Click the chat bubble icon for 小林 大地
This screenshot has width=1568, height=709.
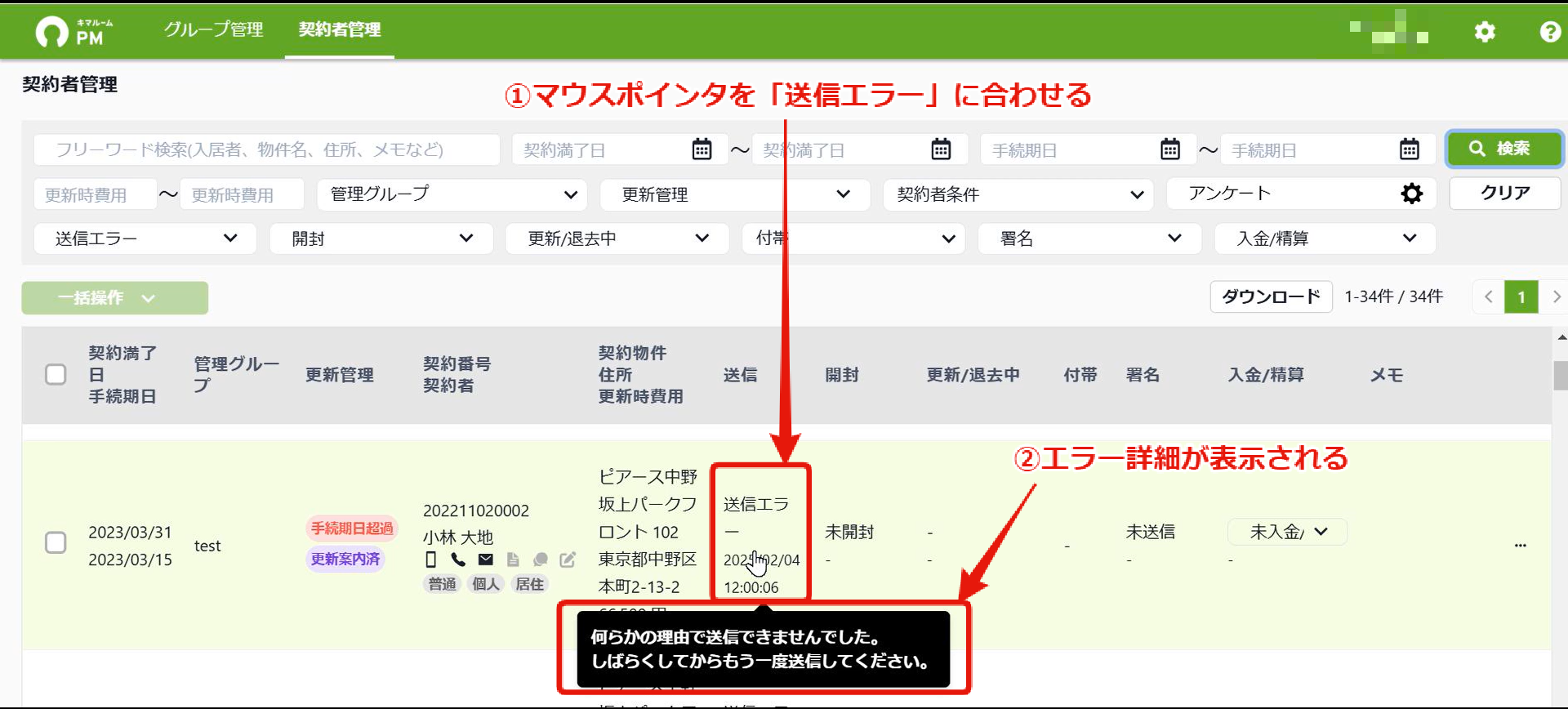pyautogui.click(x=540, y=560)
